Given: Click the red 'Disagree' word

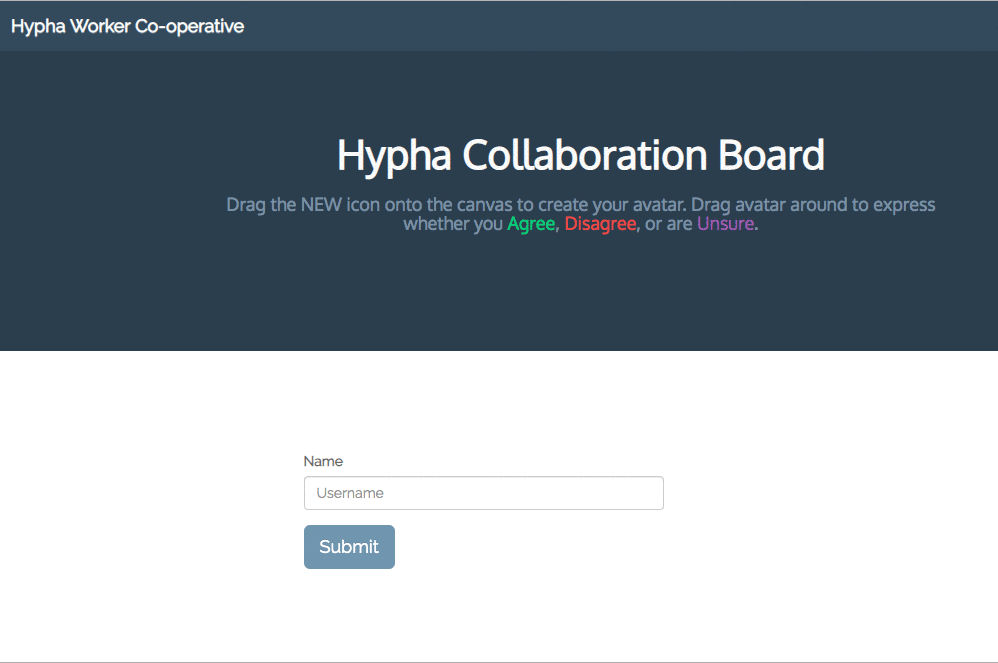Looking at the screenshot, I should [600, 224].
